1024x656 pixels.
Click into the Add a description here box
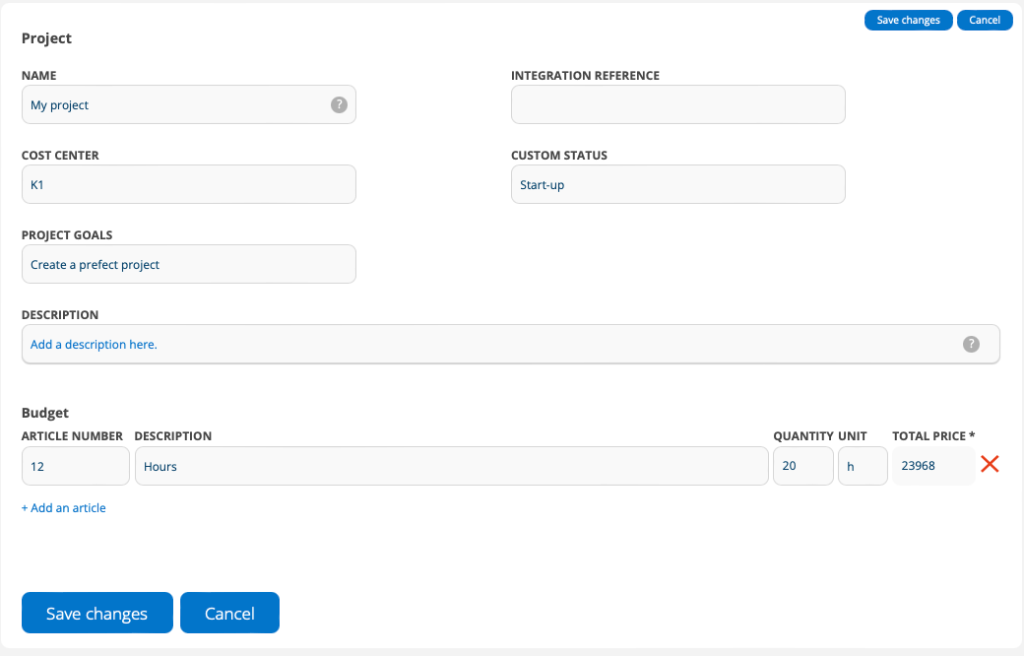click(x=490, y=344)
